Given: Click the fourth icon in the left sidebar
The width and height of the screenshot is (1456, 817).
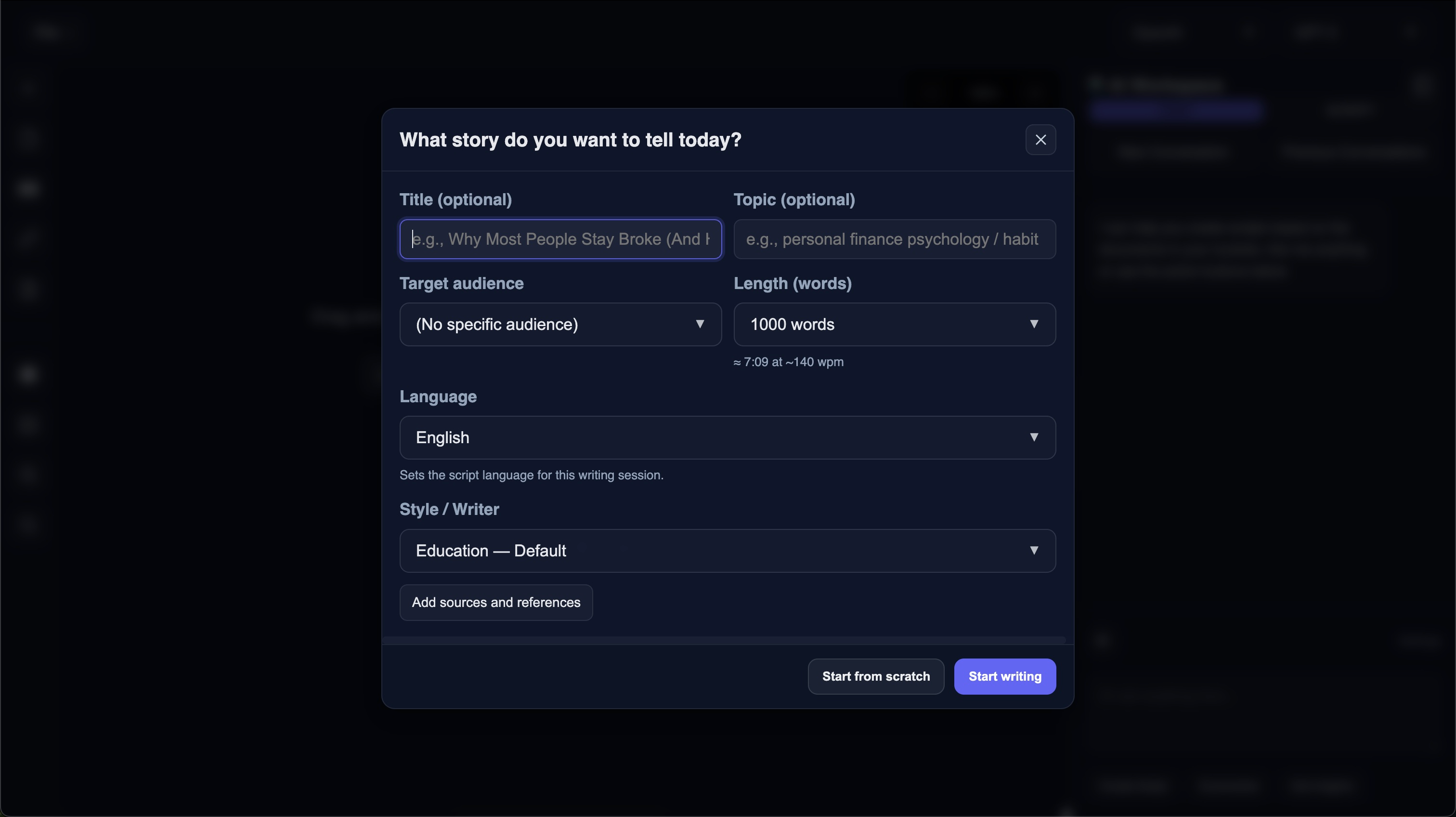Looking at the screenshot, I should click(28, 237).
